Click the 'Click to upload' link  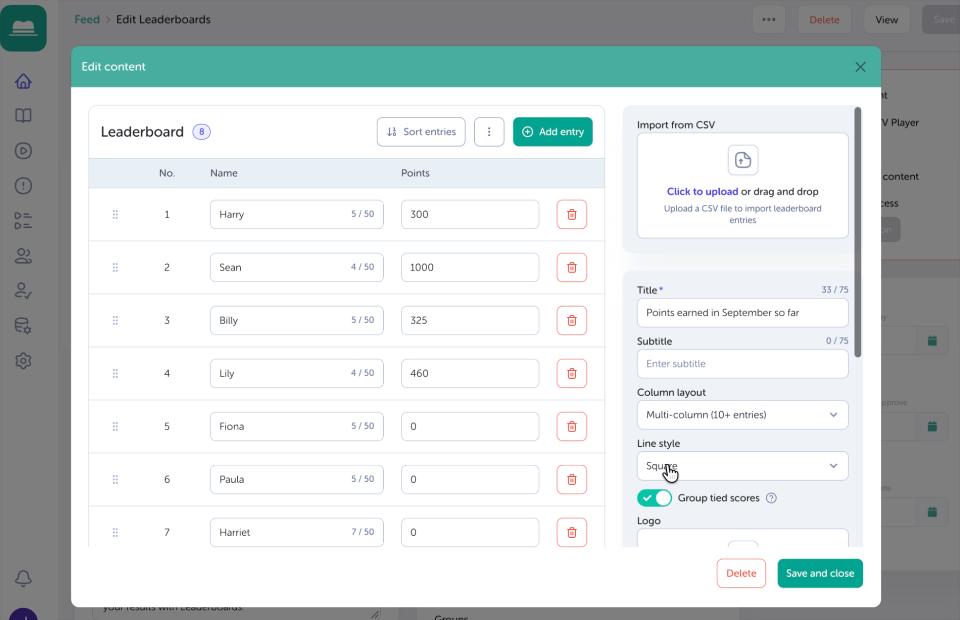coord(702,192)
